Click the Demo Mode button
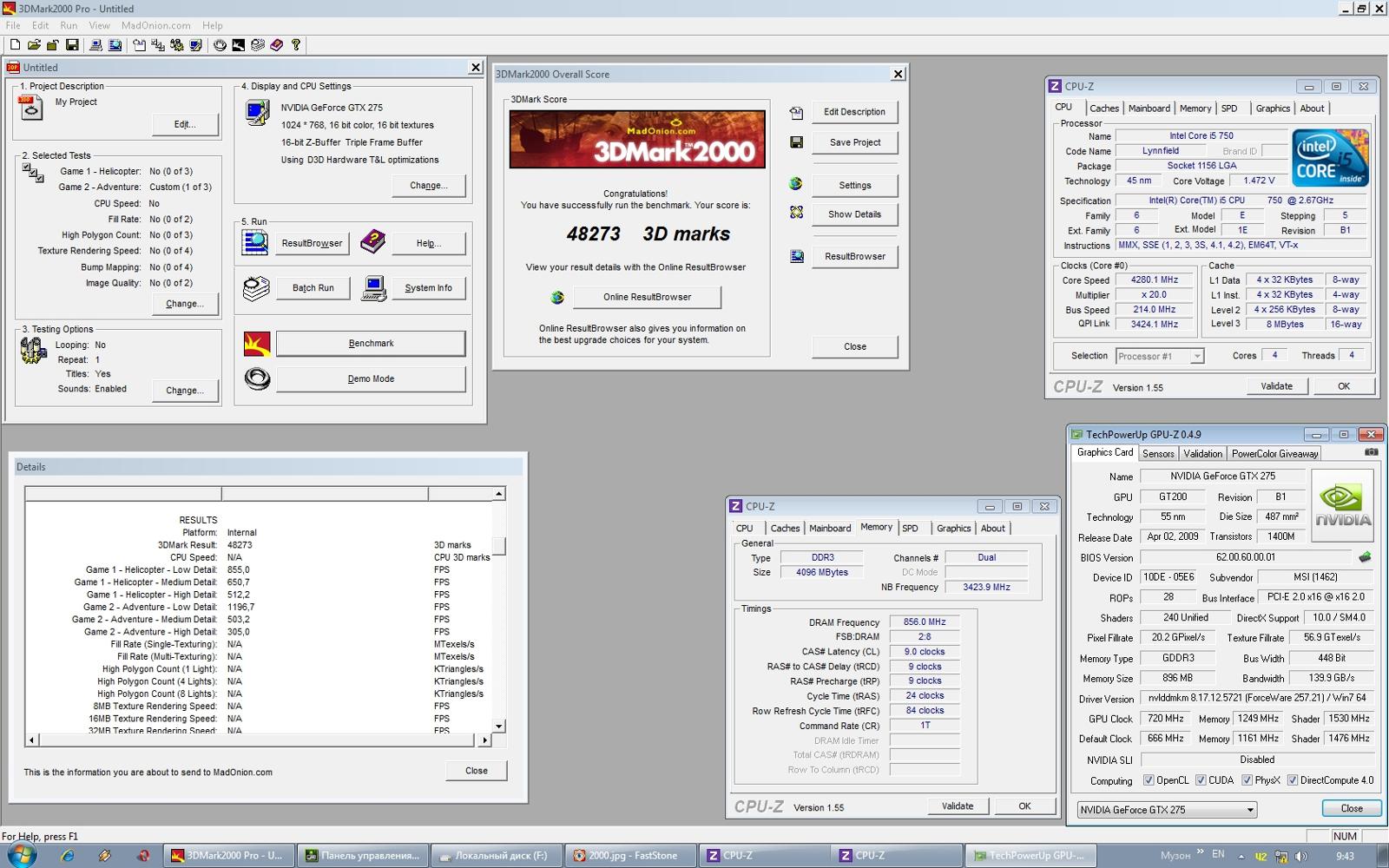 coord(371,379)
